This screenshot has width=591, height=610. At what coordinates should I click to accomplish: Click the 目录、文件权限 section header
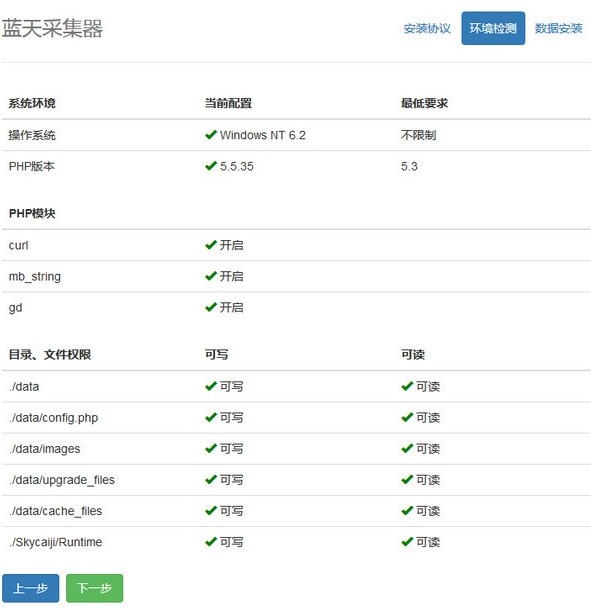[50, 354]
